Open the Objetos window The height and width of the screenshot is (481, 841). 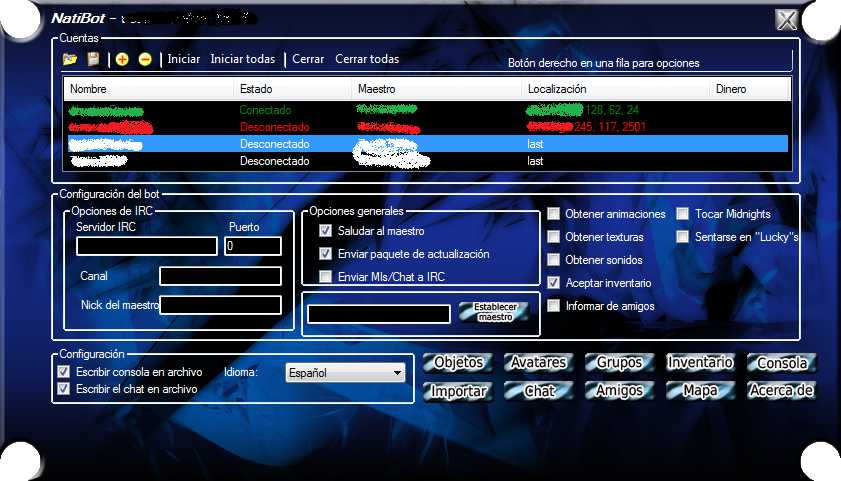point(458,363)
